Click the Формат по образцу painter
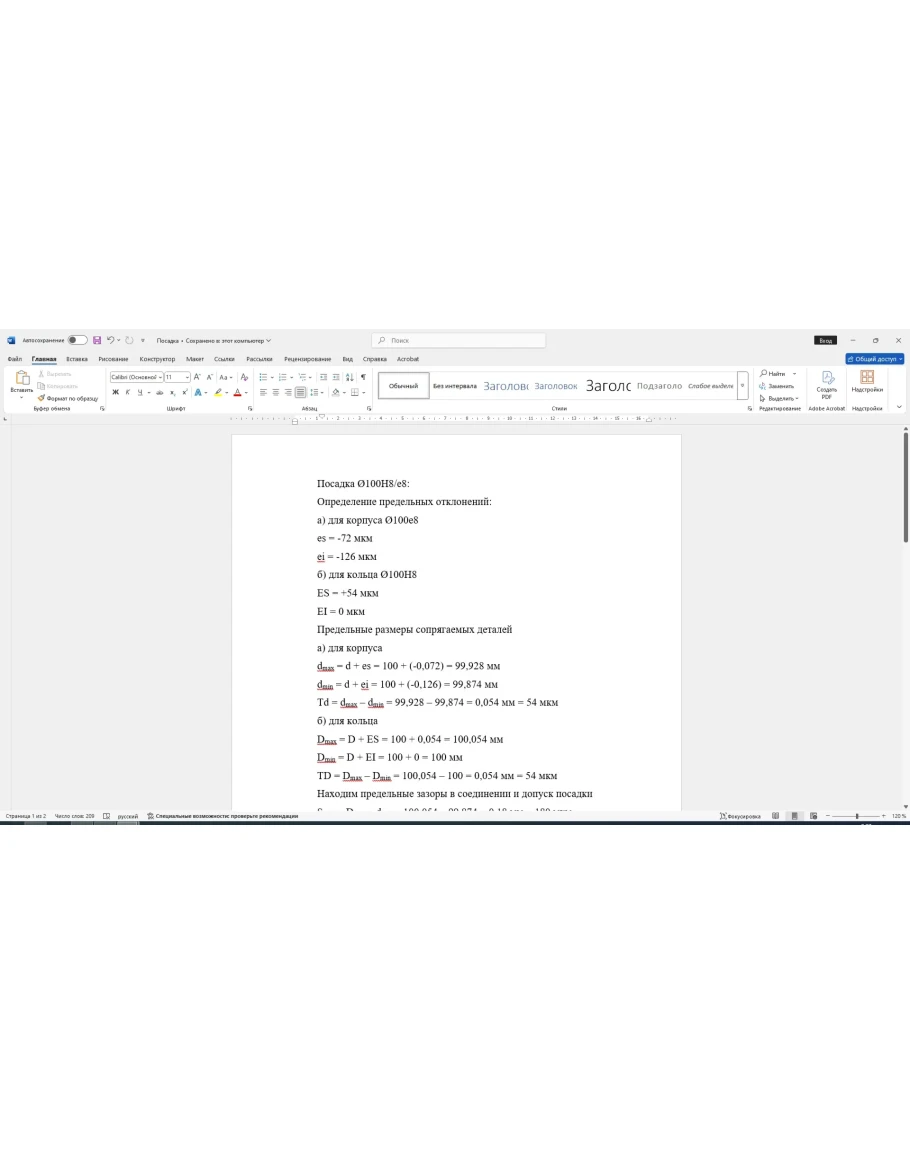This screenshot has width=910, height=1155. coord(68,398)
